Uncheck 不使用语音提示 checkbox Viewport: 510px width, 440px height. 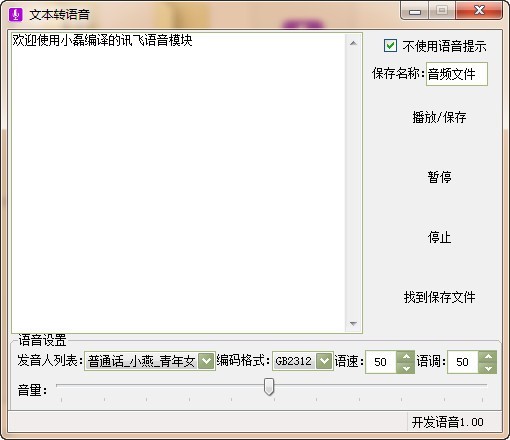click(390, 46)
